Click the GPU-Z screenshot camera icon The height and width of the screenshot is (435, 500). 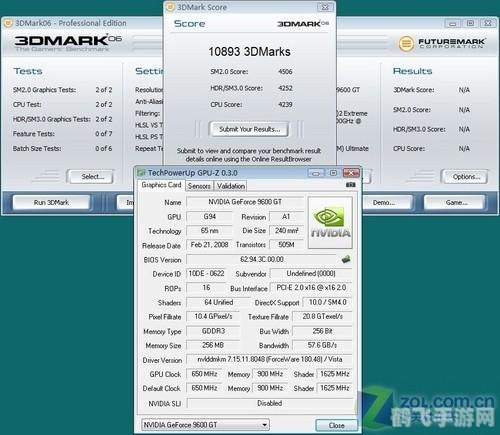pos(350,185)
